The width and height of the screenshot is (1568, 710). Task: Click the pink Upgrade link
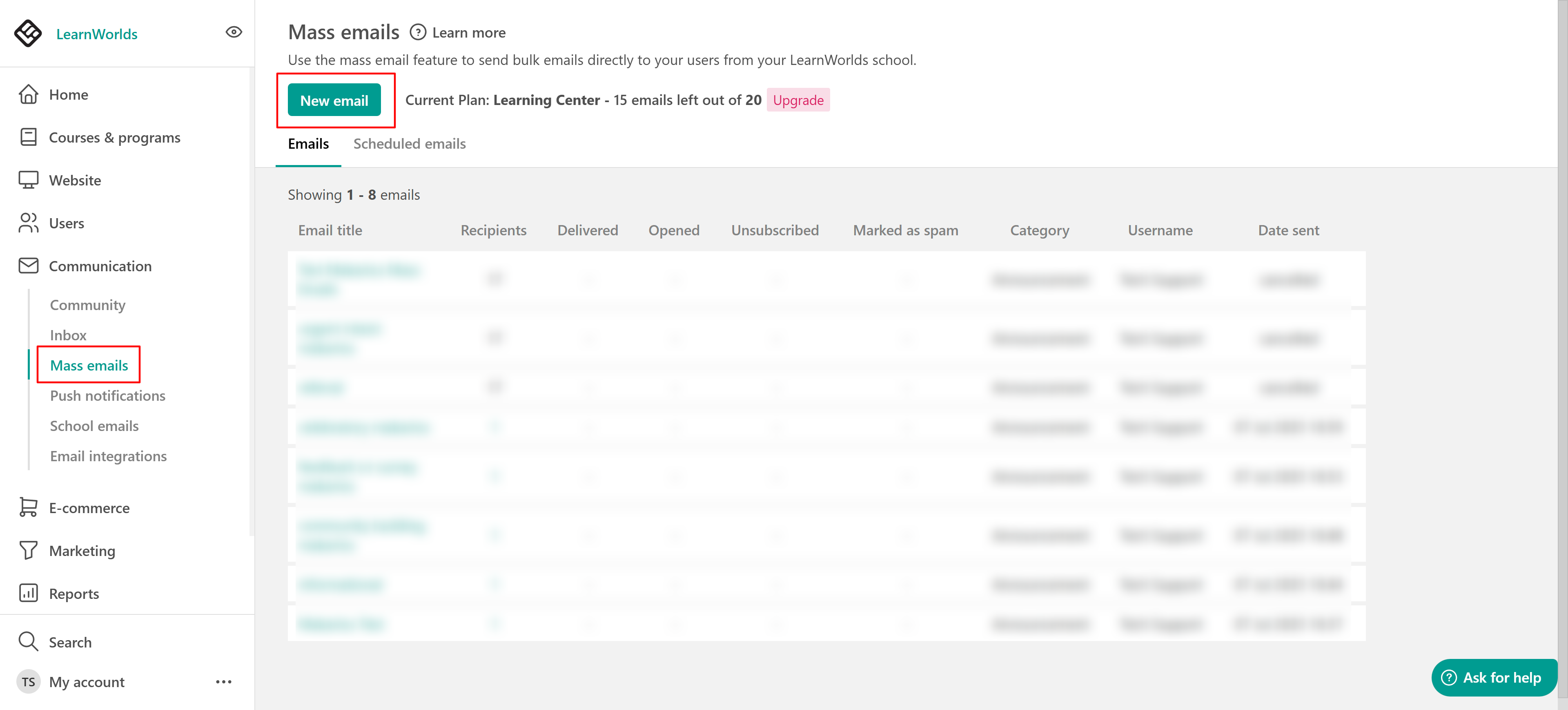click(797, 100)
